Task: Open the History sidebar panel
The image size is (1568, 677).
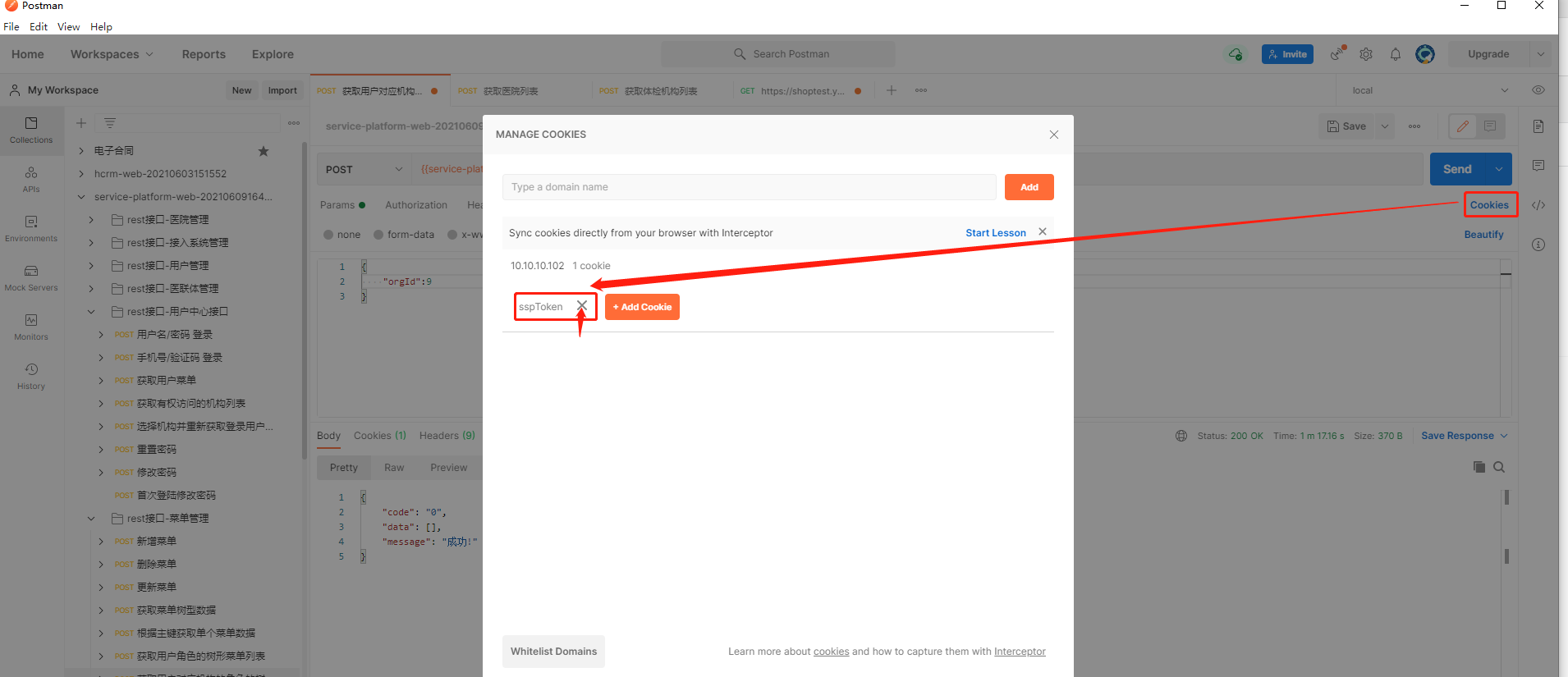Action: pyautogui.click(x=31, y=377)
